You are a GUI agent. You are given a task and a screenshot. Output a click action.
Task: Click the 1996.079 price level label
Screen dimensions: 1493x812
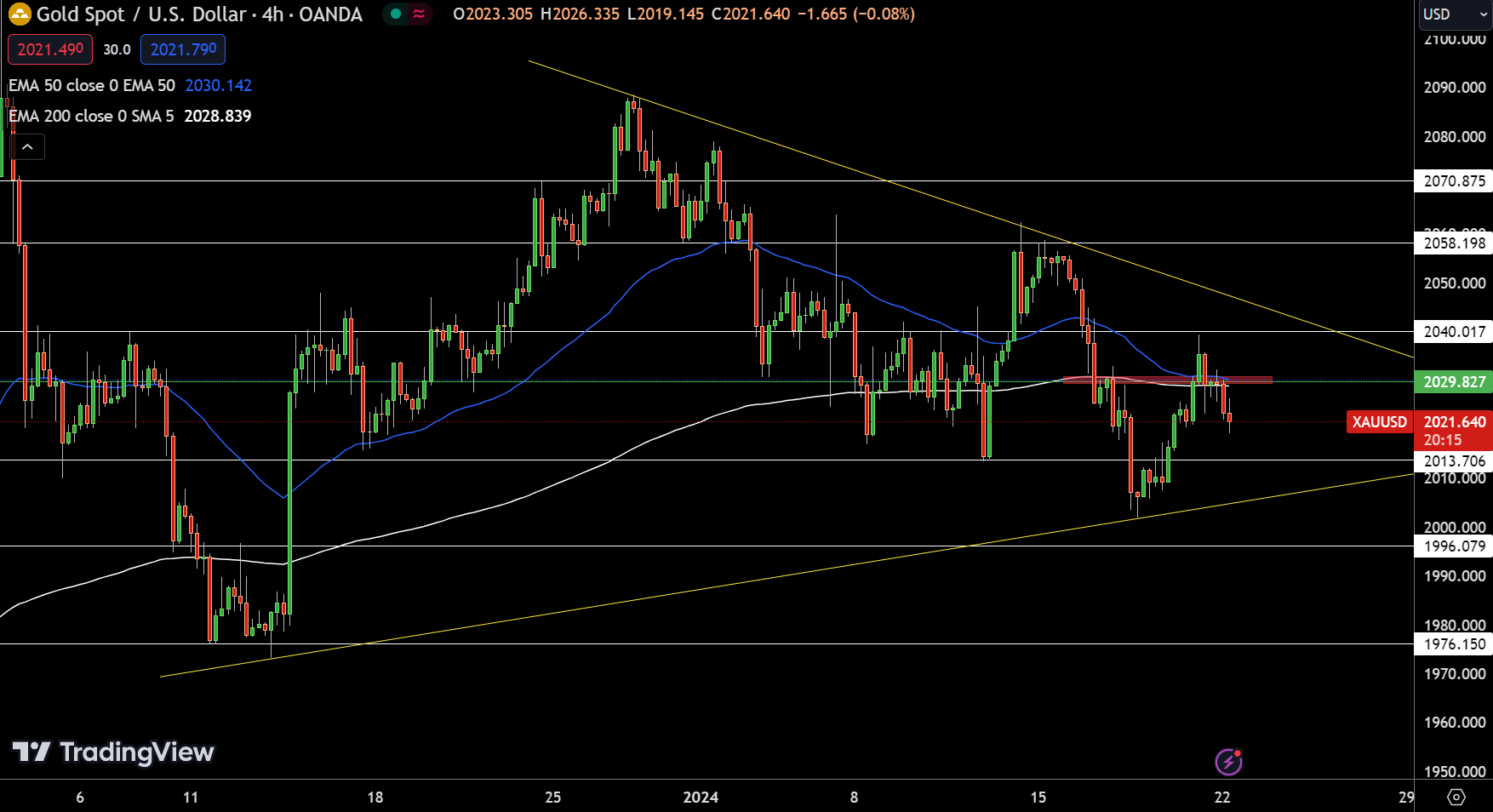[1454, 546]
